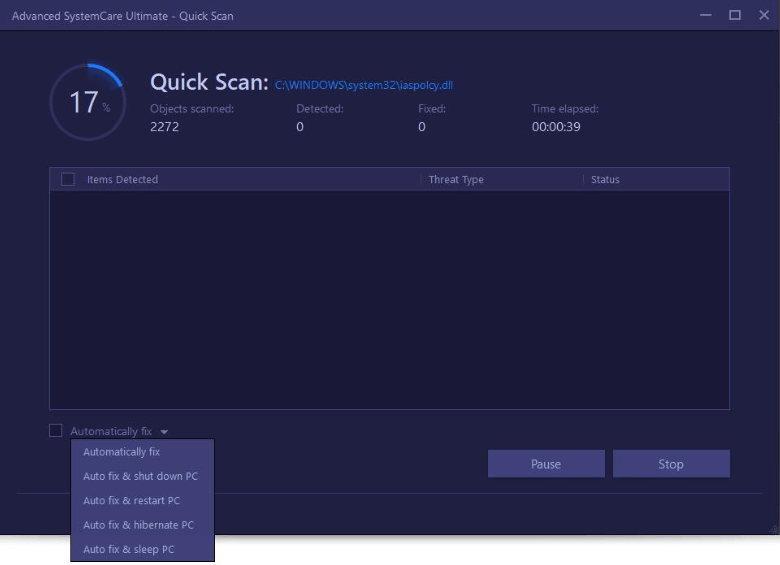Pick 'Auto fix & hibernate PC' option
780x565 pixels.
tap(142, 525)
